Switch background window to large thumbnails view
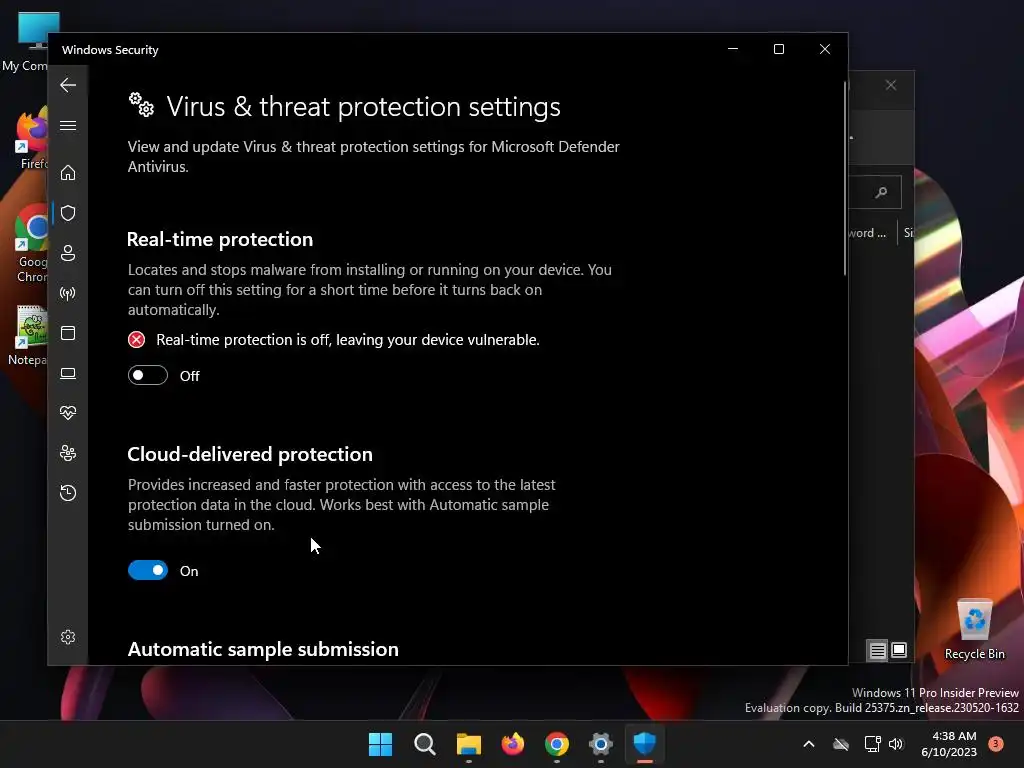Screen dimensions: 1024x768 [x=899, y=650]
